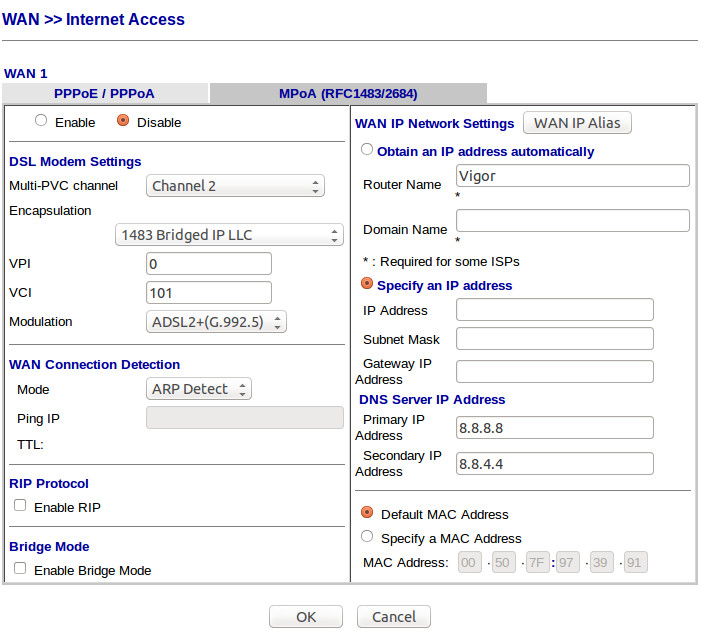Choose Obtain an IP address automatically
This screenshot has width=710, height=637.
point(367,150)
